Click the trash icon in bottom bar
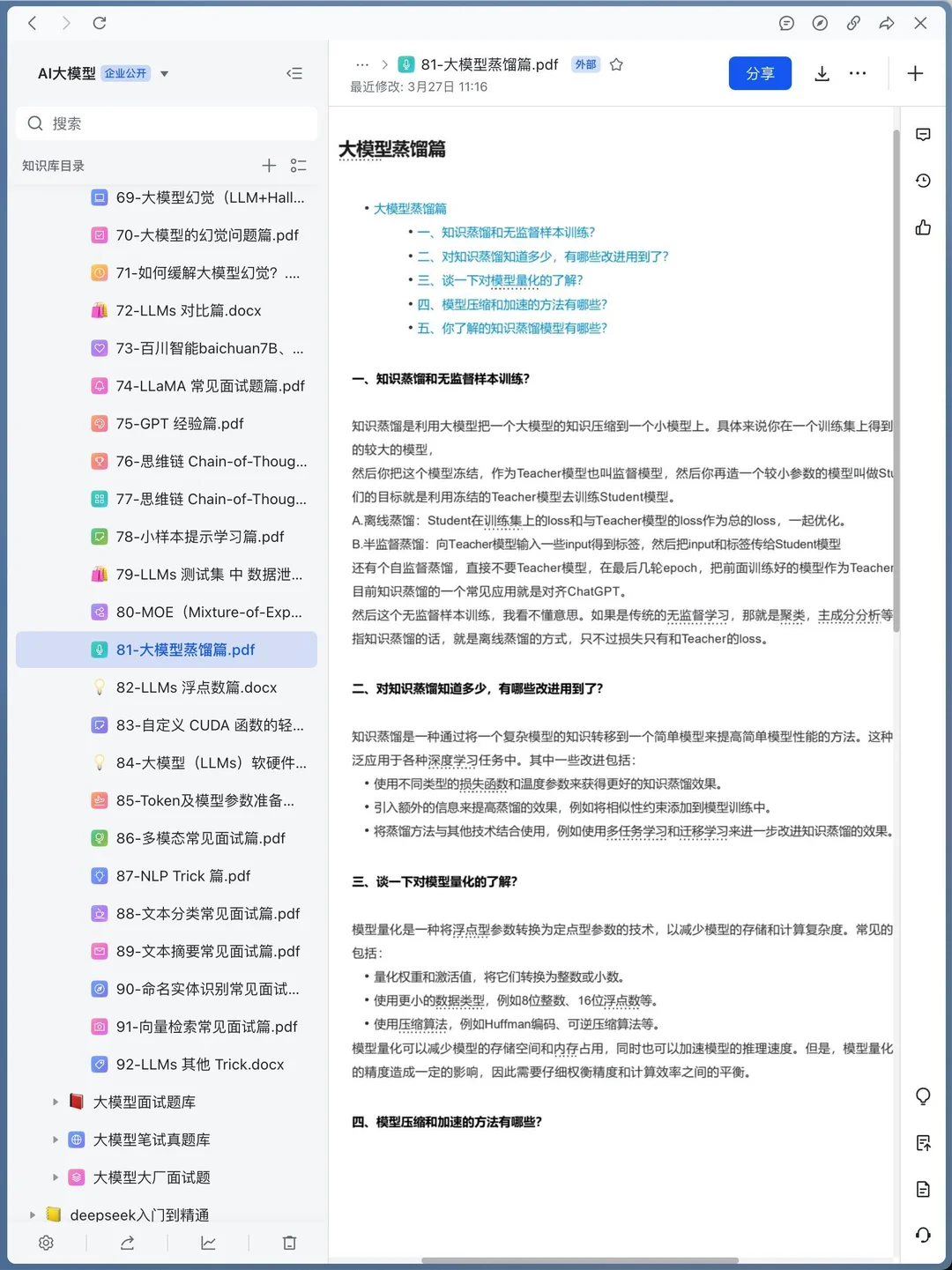 click(x=289, y=1243)
